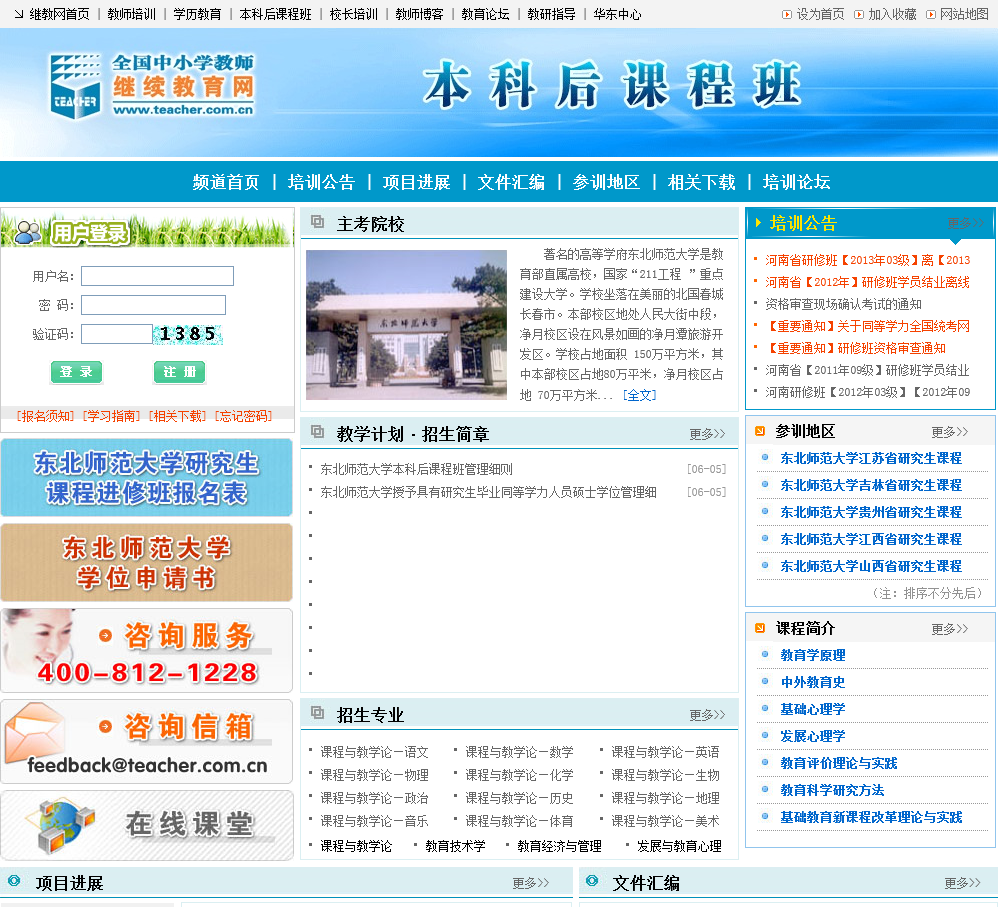Expand 更多 in 课程简介 panel
Viewport: 998px width, 907px height.
(x=949, y=629)
